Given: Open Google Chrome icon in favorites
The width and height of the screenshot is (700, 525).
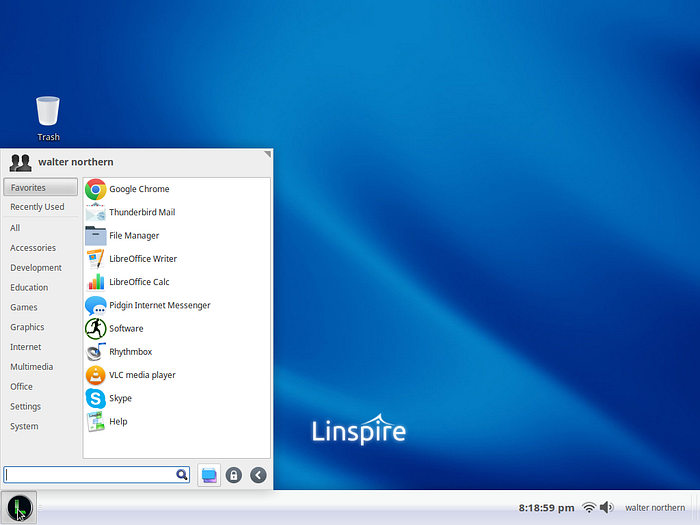Looking at the screenshot, I should pos(96,189).
